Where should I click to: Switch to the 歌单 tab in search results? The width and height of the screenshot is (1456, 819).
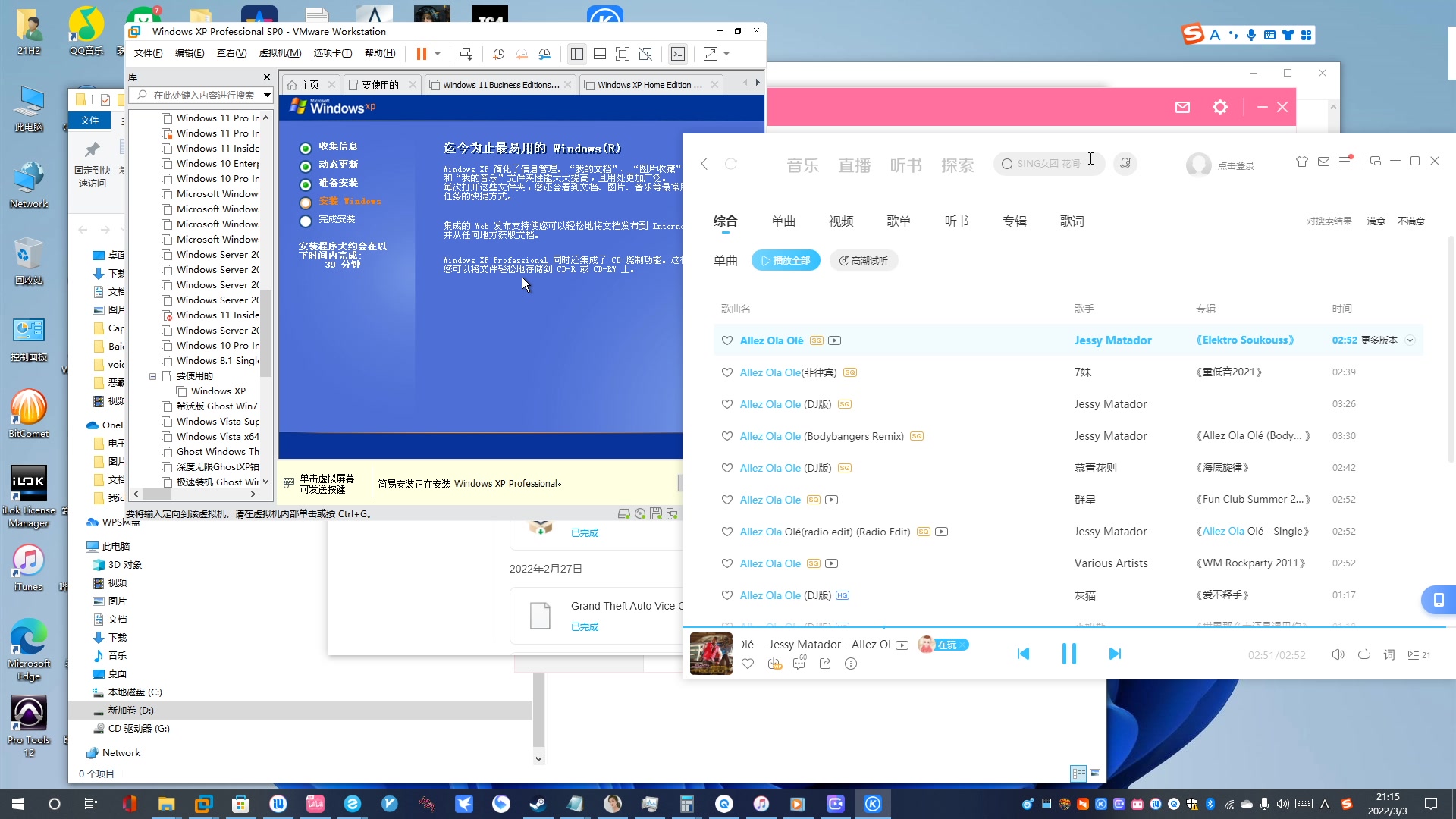(899, 221)
